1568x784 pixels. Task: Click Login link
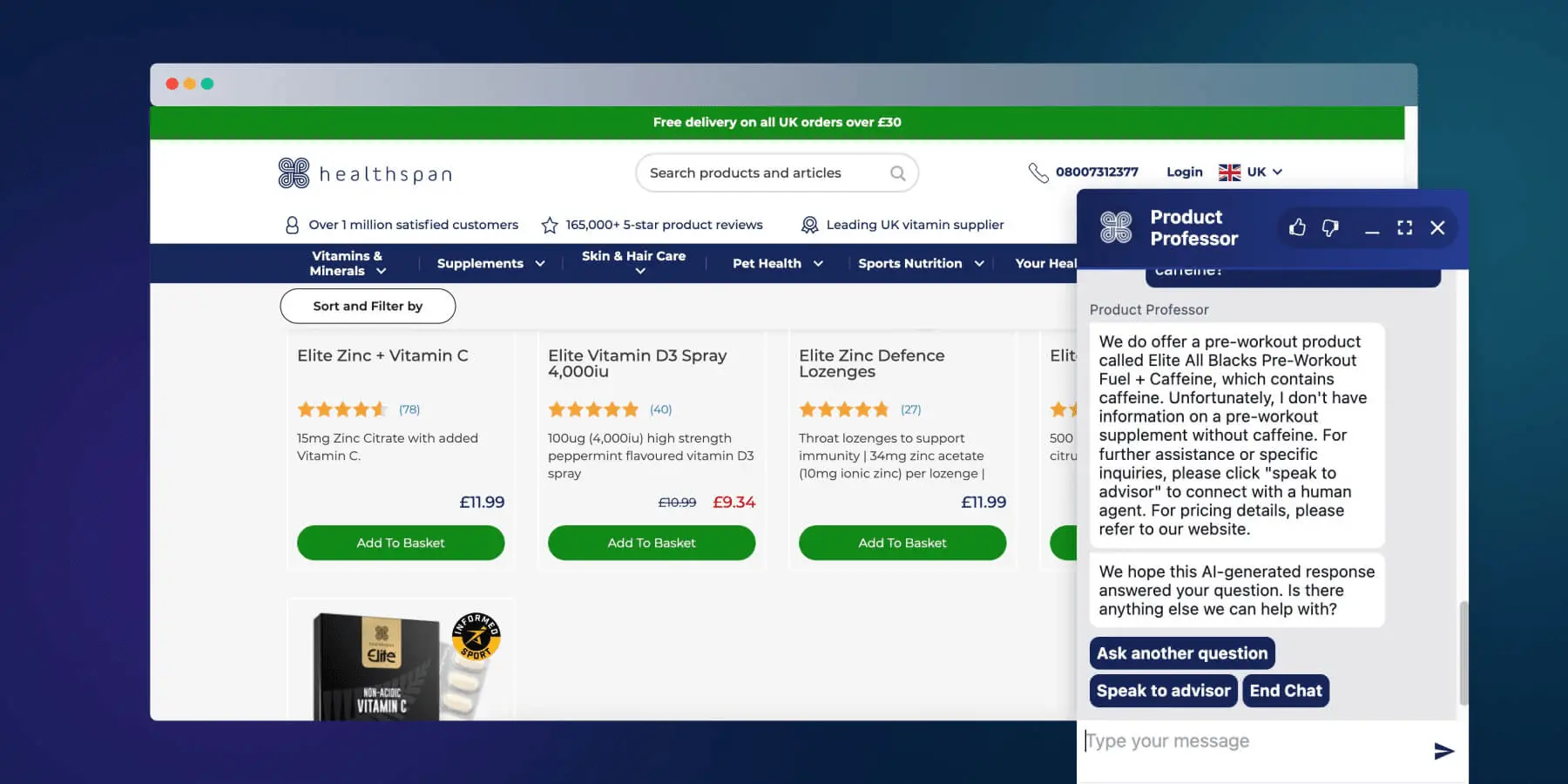click(1184, 172)
